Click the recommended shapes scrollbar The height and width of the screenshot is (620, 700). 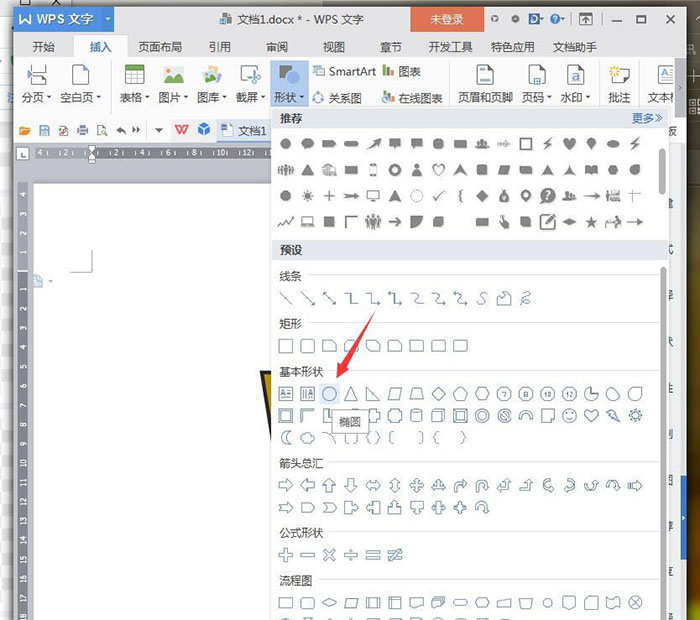click(x=662, y=172)
